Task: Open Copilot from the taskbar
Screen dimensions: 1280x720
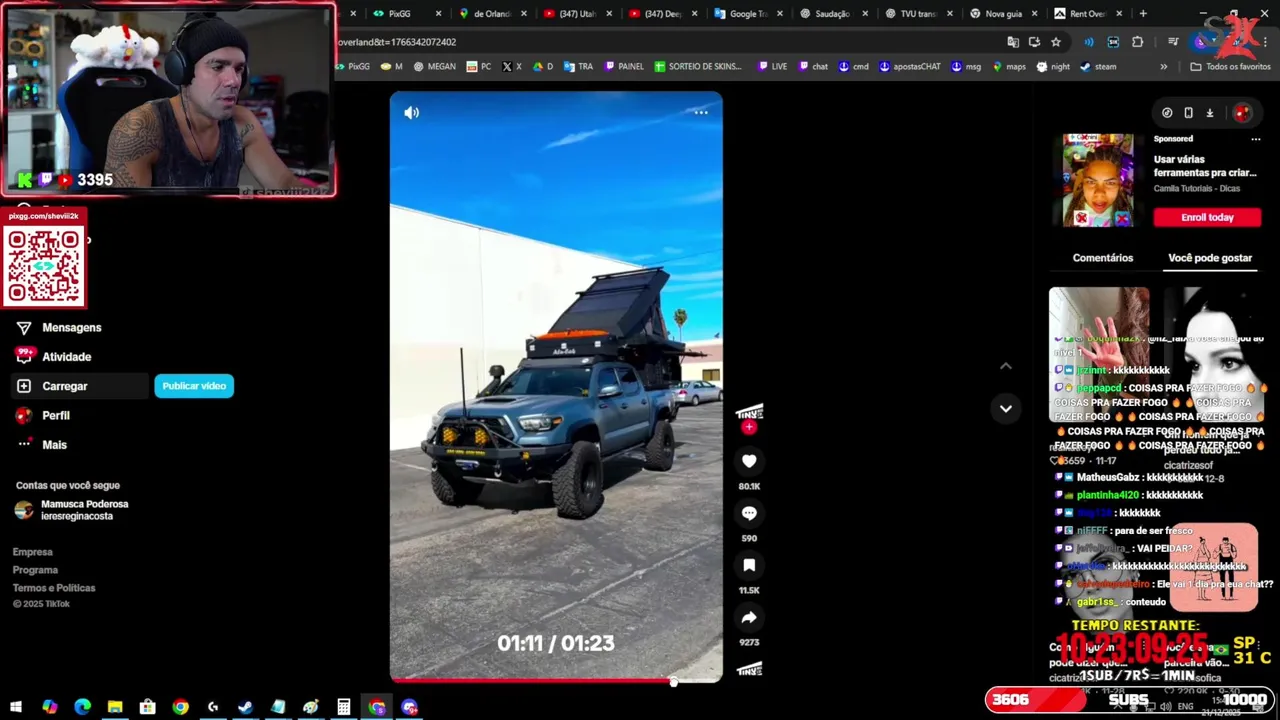Action: coord(49,707)
